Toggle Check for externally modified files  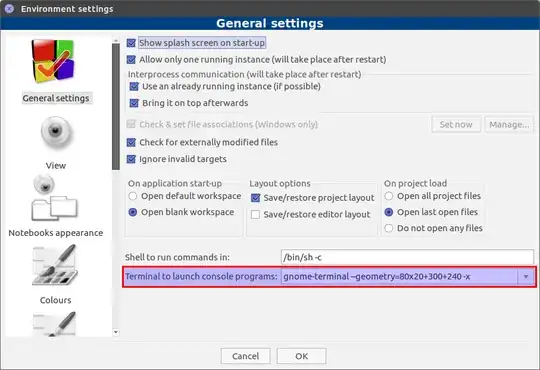[131, 142]
